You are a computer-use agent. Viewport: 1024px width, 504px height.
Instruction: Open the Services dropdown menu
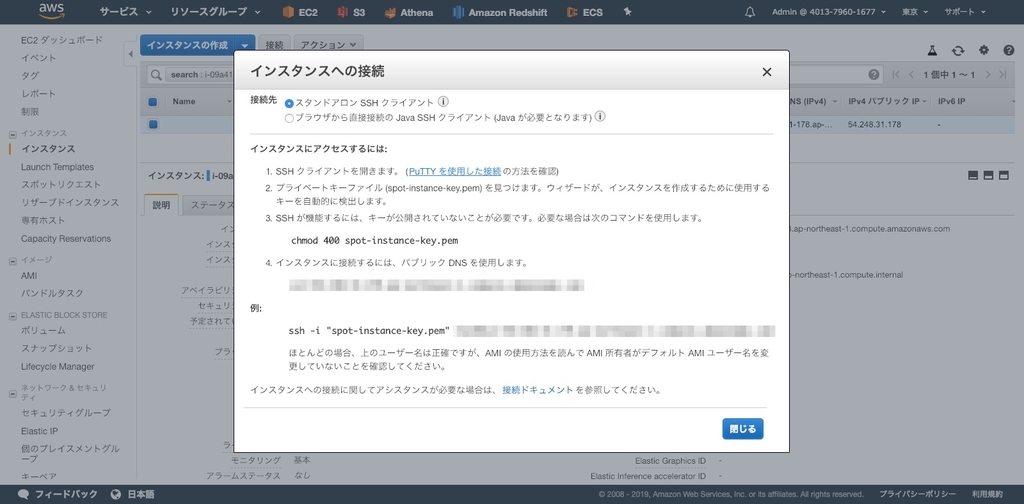(x=125, y=12)
